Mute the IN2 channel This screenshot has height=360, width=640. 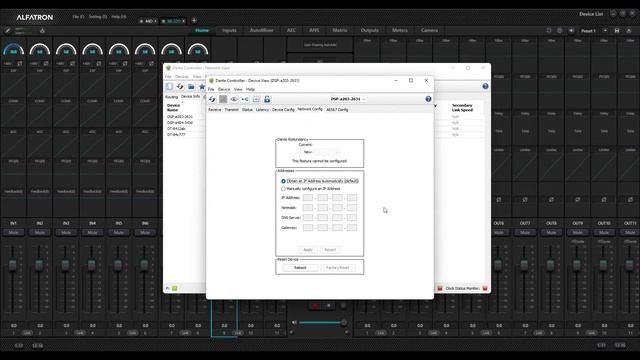coord(40,232)
